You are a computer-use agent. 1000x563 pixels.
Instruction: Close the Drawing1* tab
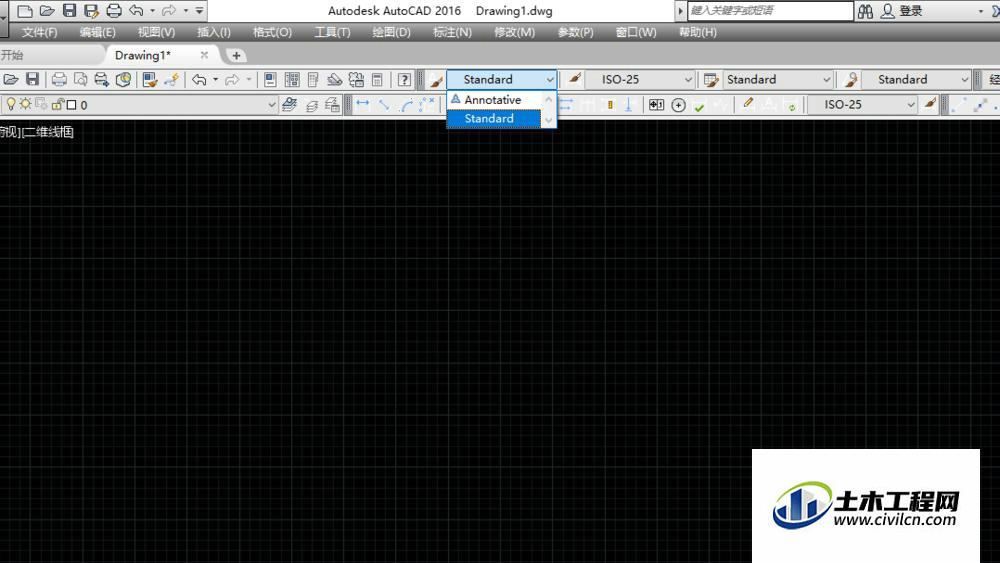(204, 55)
